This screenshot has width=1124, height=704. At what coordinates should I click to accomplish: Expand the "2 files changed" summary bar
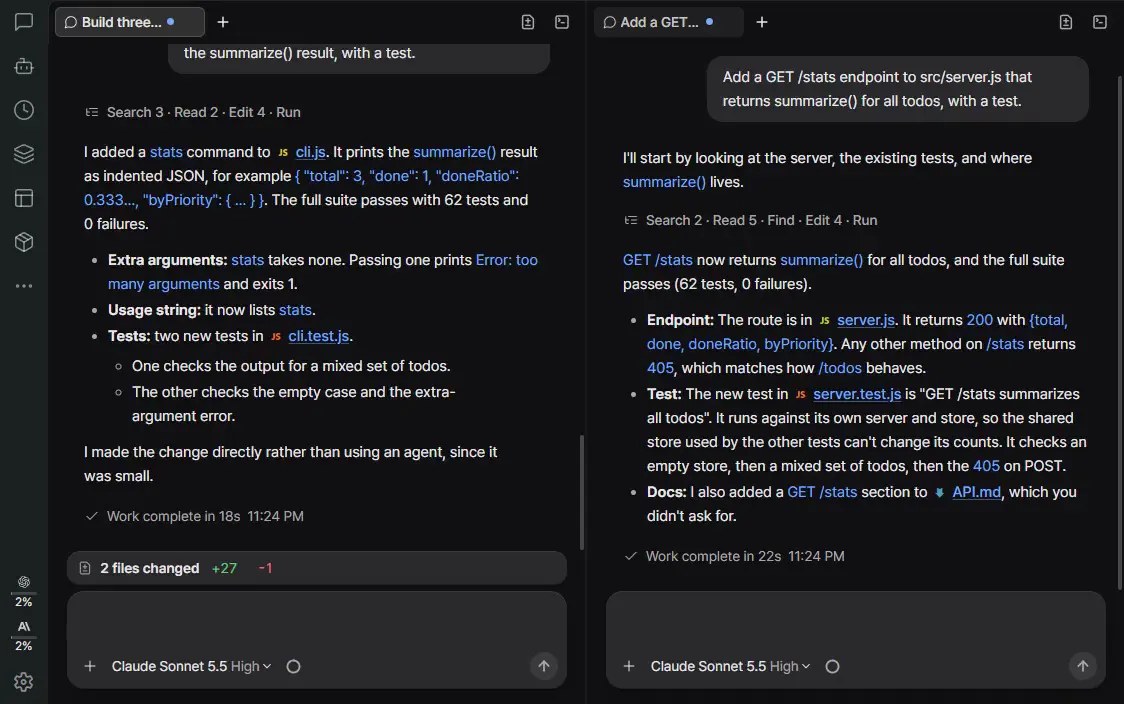[x=317, y=568]
